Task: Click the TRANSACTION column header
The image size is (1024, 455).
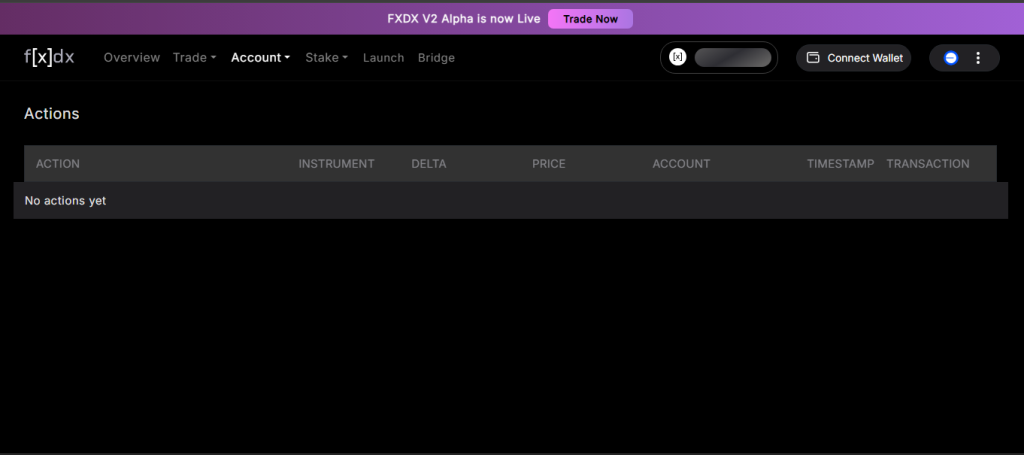Action: (927, 164)
